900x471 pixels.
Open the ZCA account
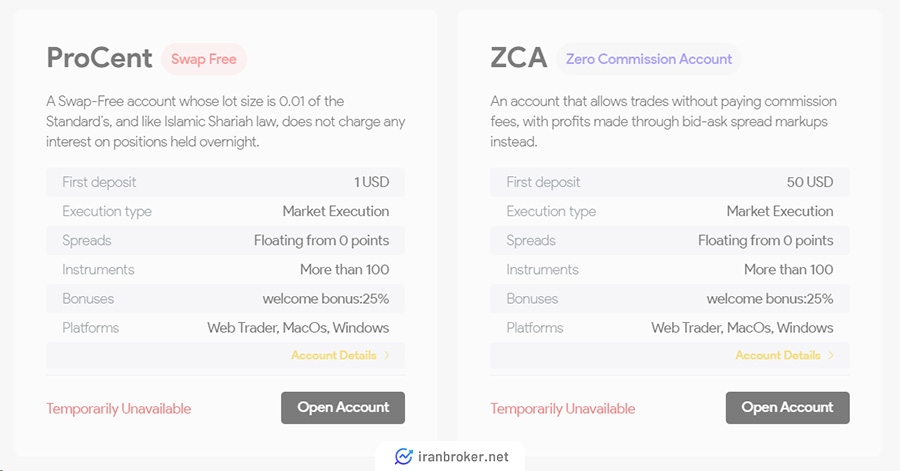point(788,408)
